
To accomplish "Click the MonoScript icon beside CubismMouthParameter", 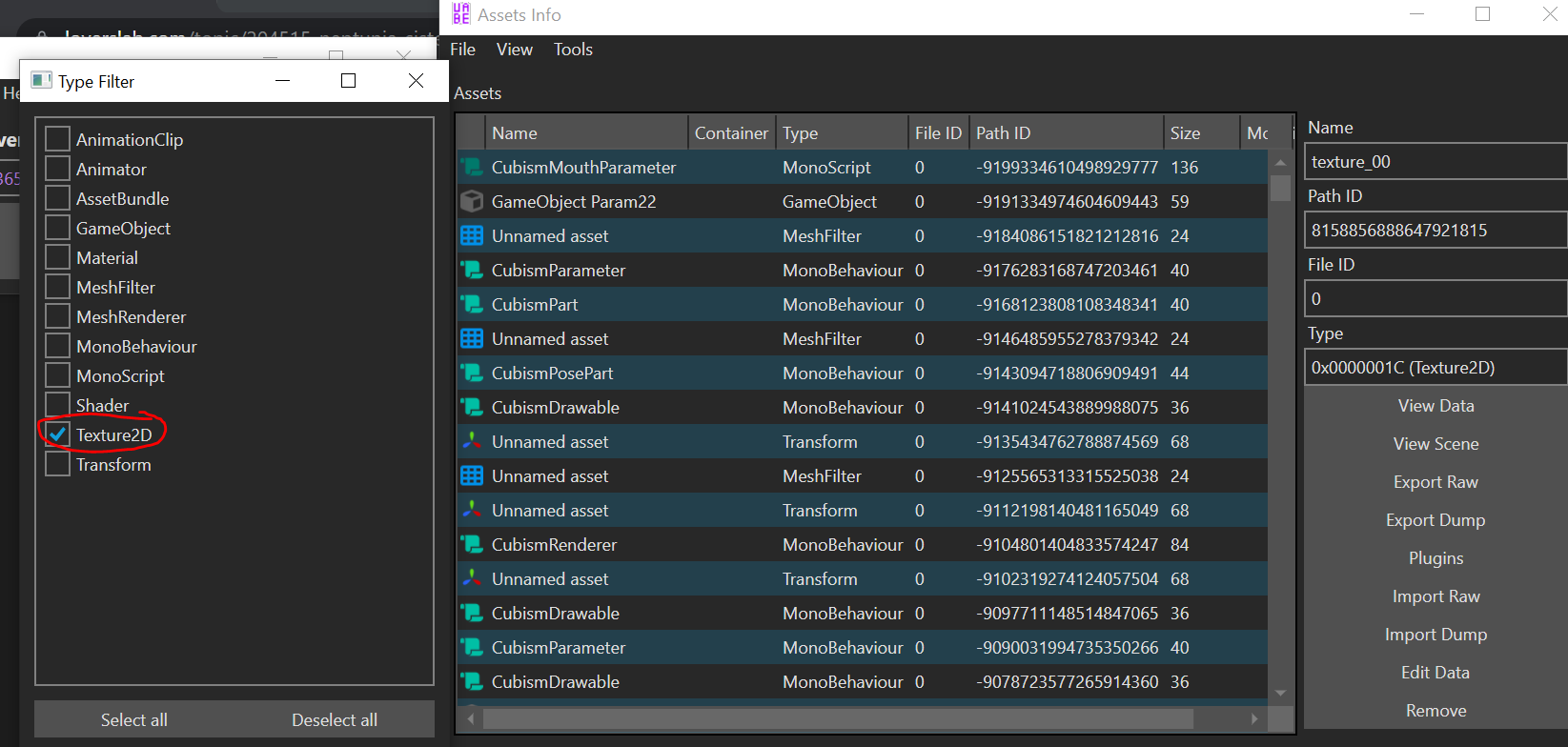I will coord(472,168).
